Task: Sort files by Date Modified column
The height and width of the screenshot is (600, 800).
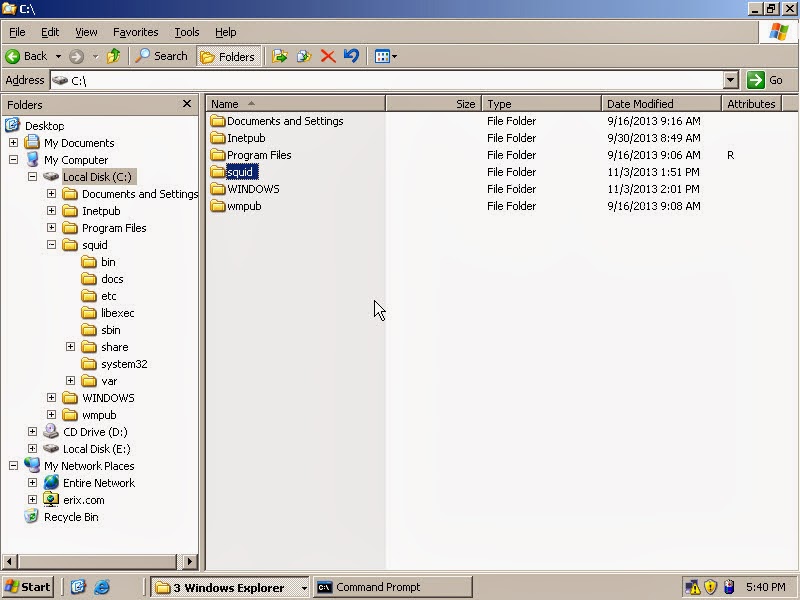Action: [x=661, y=104]
